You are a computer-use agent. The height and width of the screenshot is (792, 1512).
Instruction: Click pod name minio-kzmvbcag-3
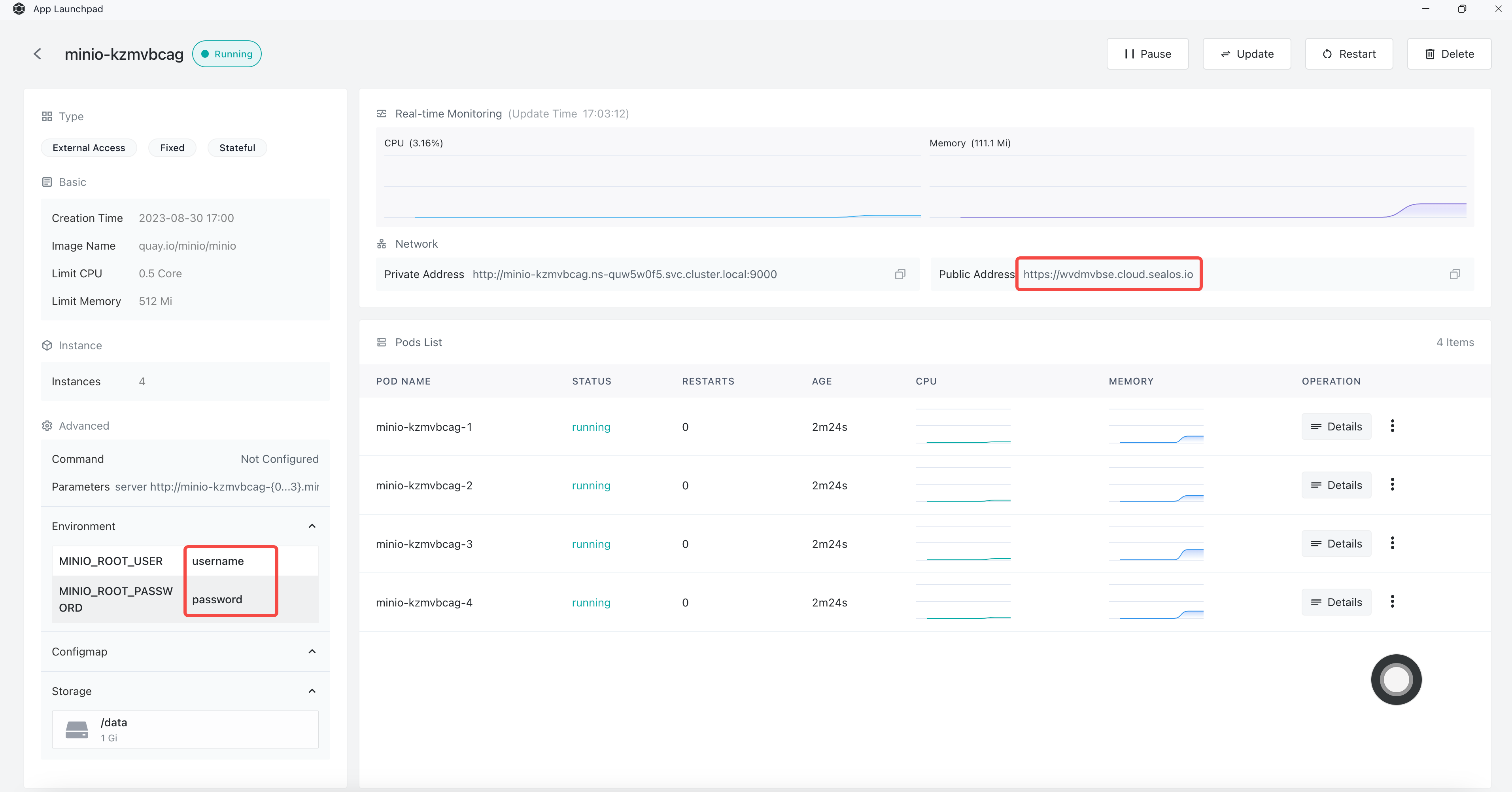[424, 544]
